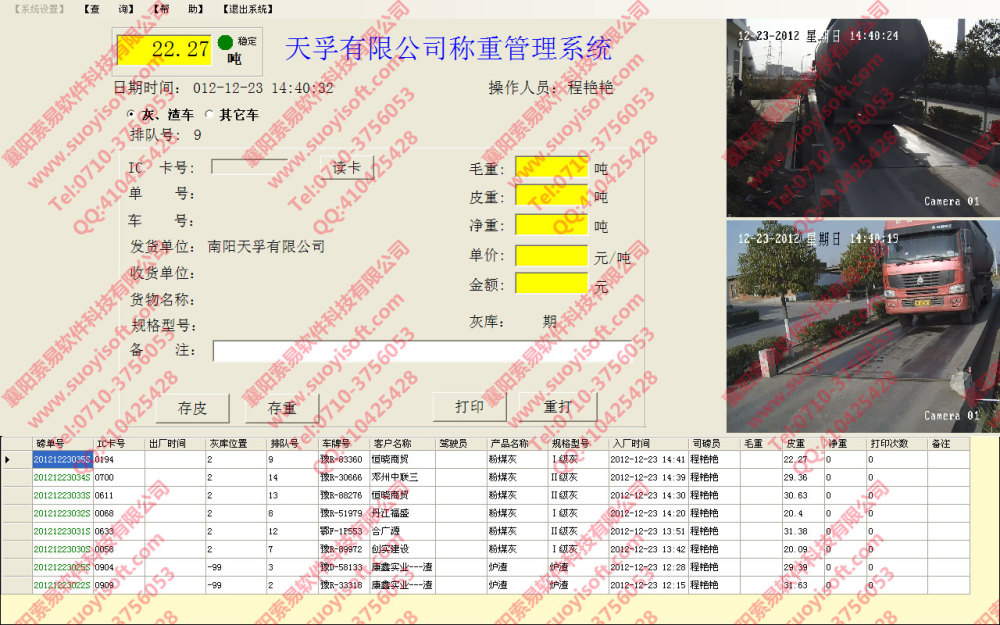Click license plate 豫R-30666 cell

[343, 477]
